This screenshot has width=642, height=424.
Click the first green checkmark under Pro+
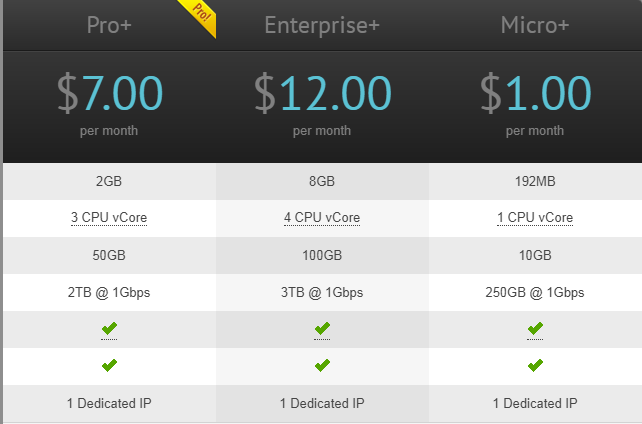(109, 328)
